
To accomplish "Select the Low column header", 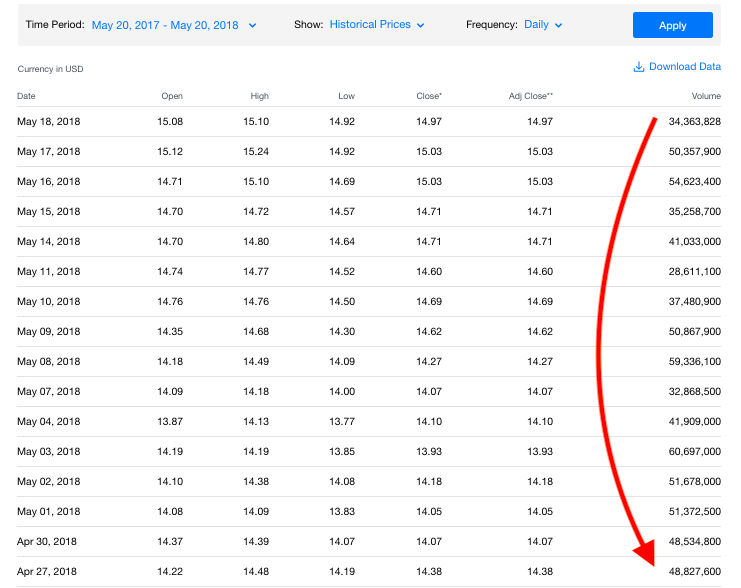I will (346, 96).
